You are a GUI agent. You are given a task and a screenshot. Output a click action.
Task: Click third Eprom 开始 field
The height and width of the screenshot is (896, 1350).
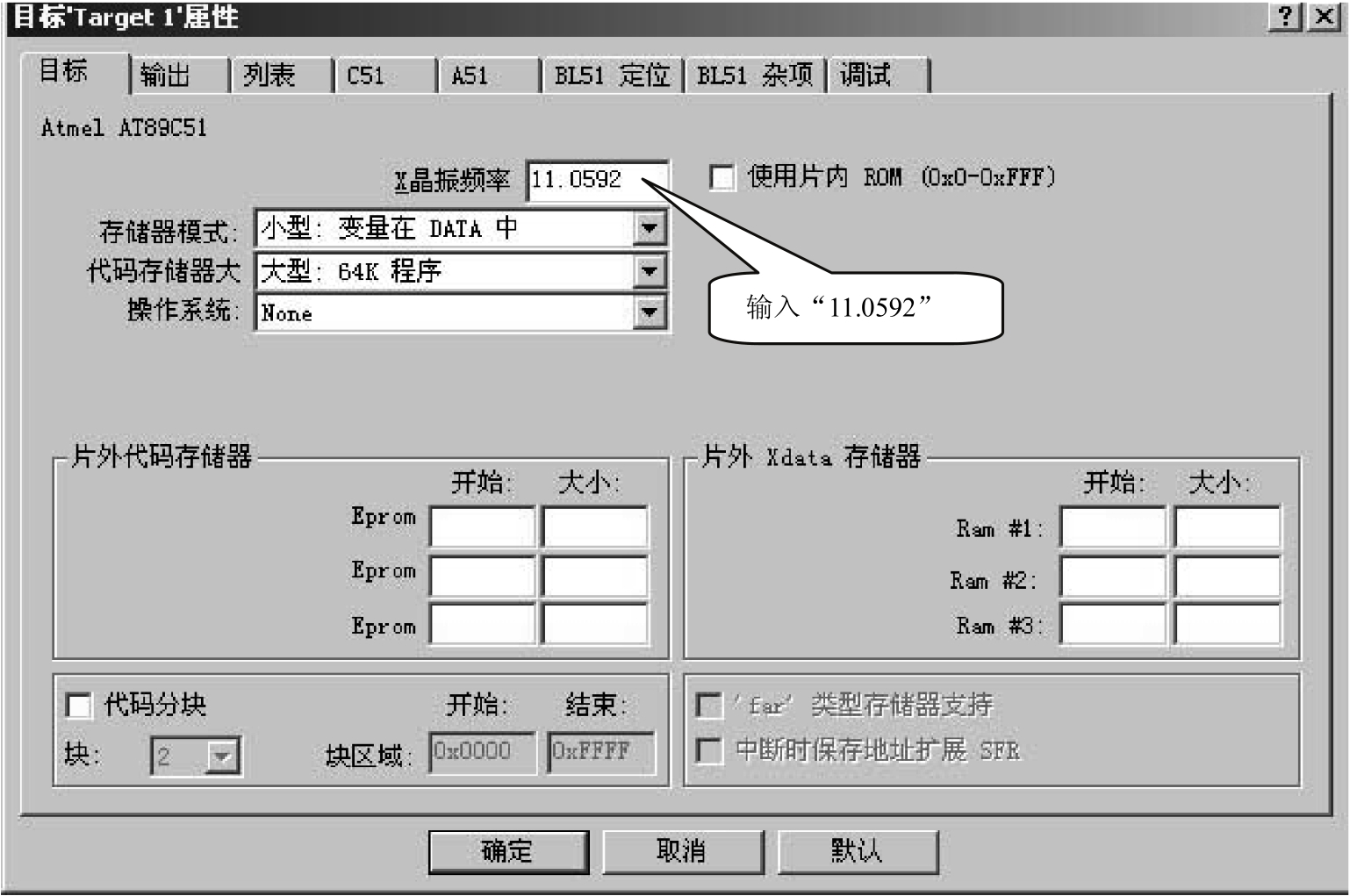tap(483, 625)
